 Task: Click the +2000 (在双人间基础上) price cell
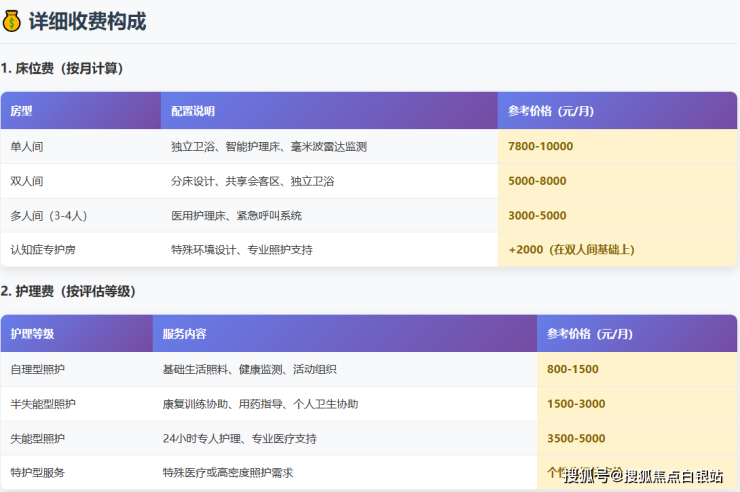coord(571,249)
